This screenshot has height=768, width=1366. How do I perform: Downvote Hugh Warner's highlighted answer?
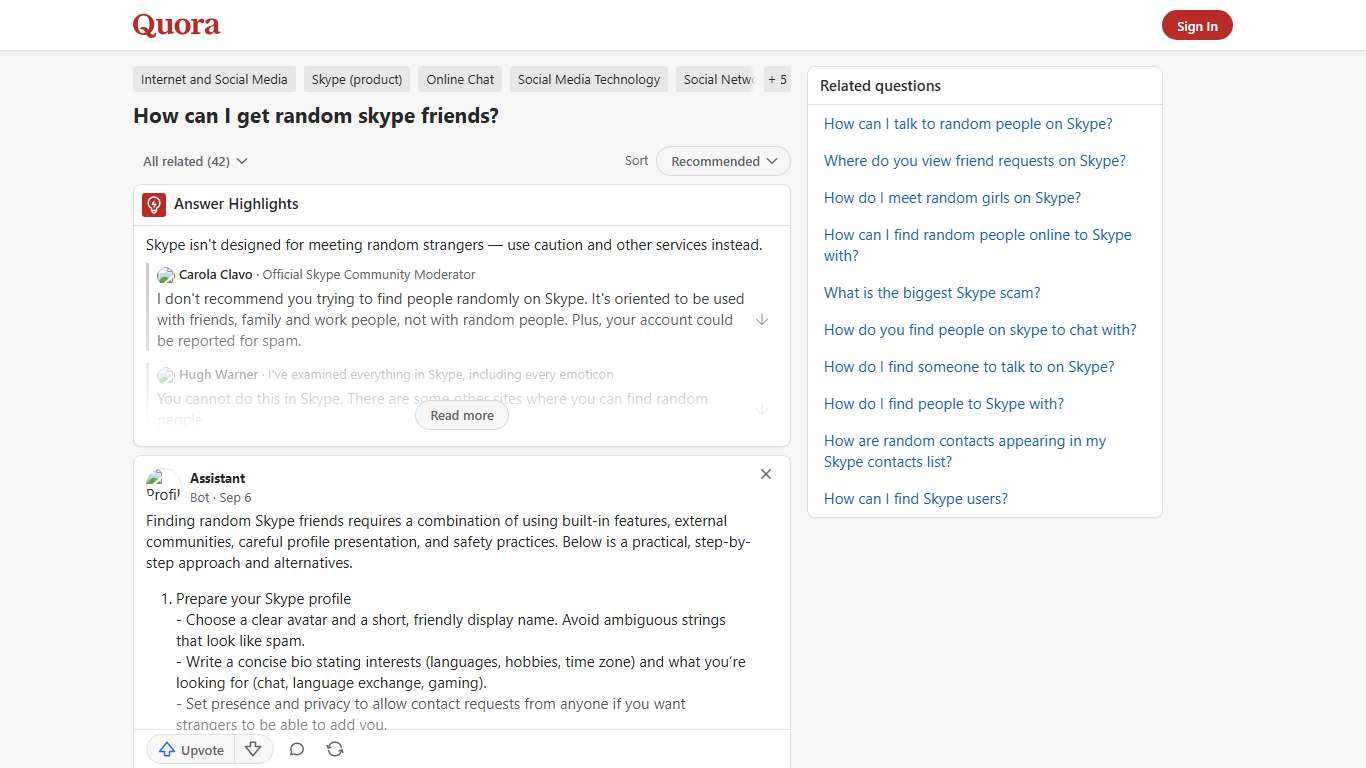[x=762, y=408]
